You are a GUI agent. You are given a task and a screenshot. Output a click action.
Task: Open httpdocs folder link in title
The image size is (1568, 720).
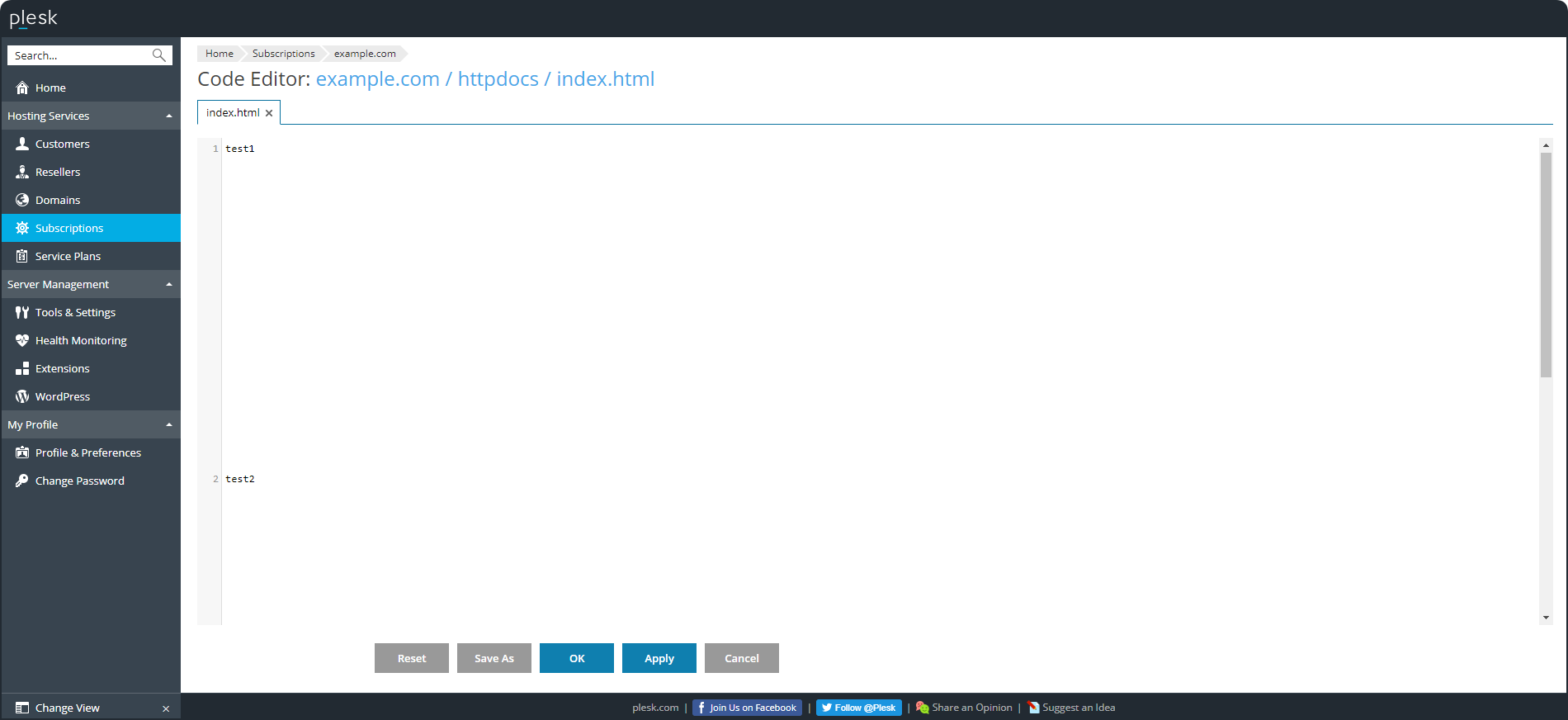tap(498, 79)
